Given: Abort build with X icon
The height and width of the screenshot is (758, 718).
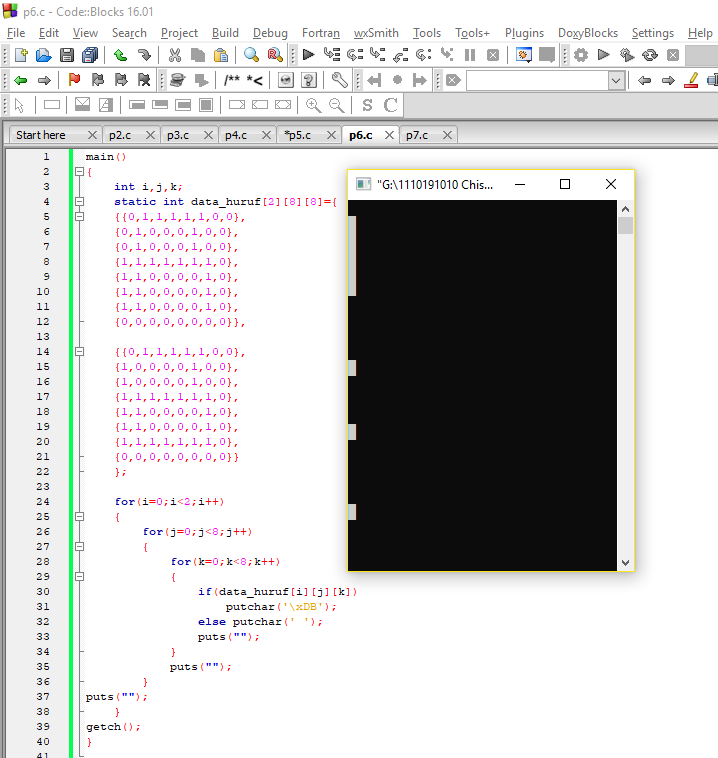Looking at the screenshot, I should tap(673, 55).
